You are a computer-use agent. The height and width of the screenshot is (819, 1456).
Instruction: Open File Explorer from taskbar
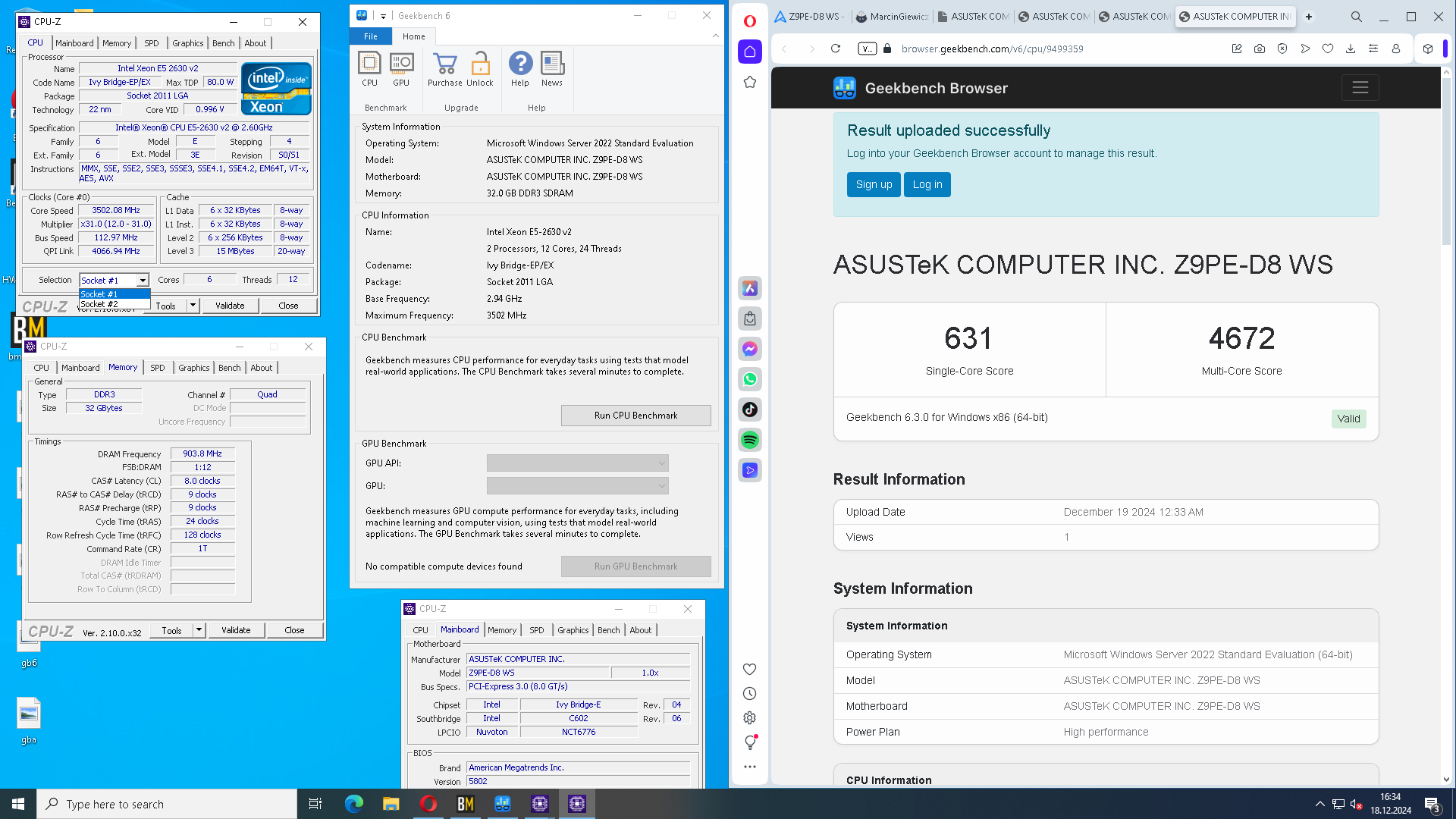(391, 804)
